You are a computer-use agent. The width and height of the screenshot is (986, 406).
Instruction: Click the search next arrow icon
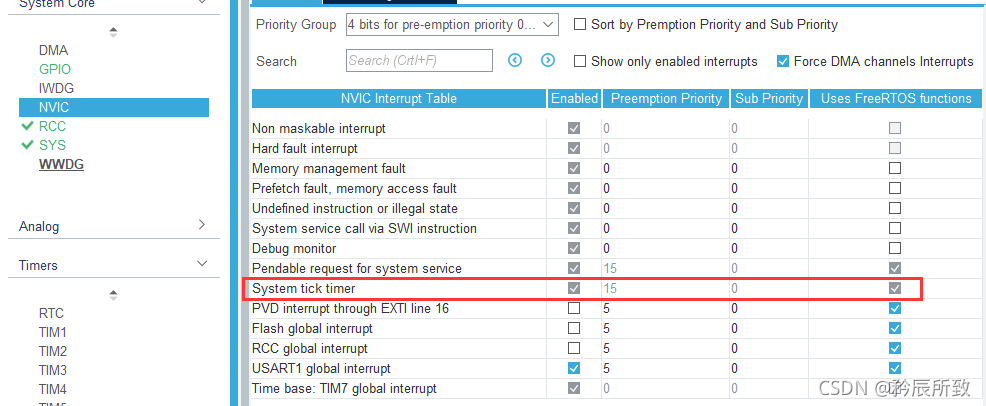pos(548,61)
